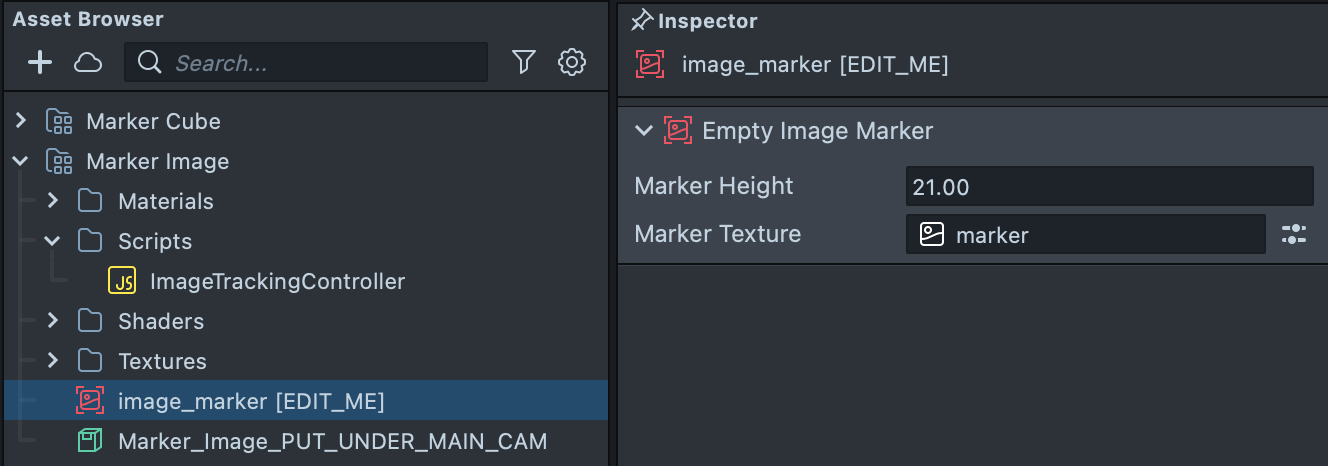1328x466 pixels.
Task: Click the Inspector pin icon
Action: coord(642,21)
